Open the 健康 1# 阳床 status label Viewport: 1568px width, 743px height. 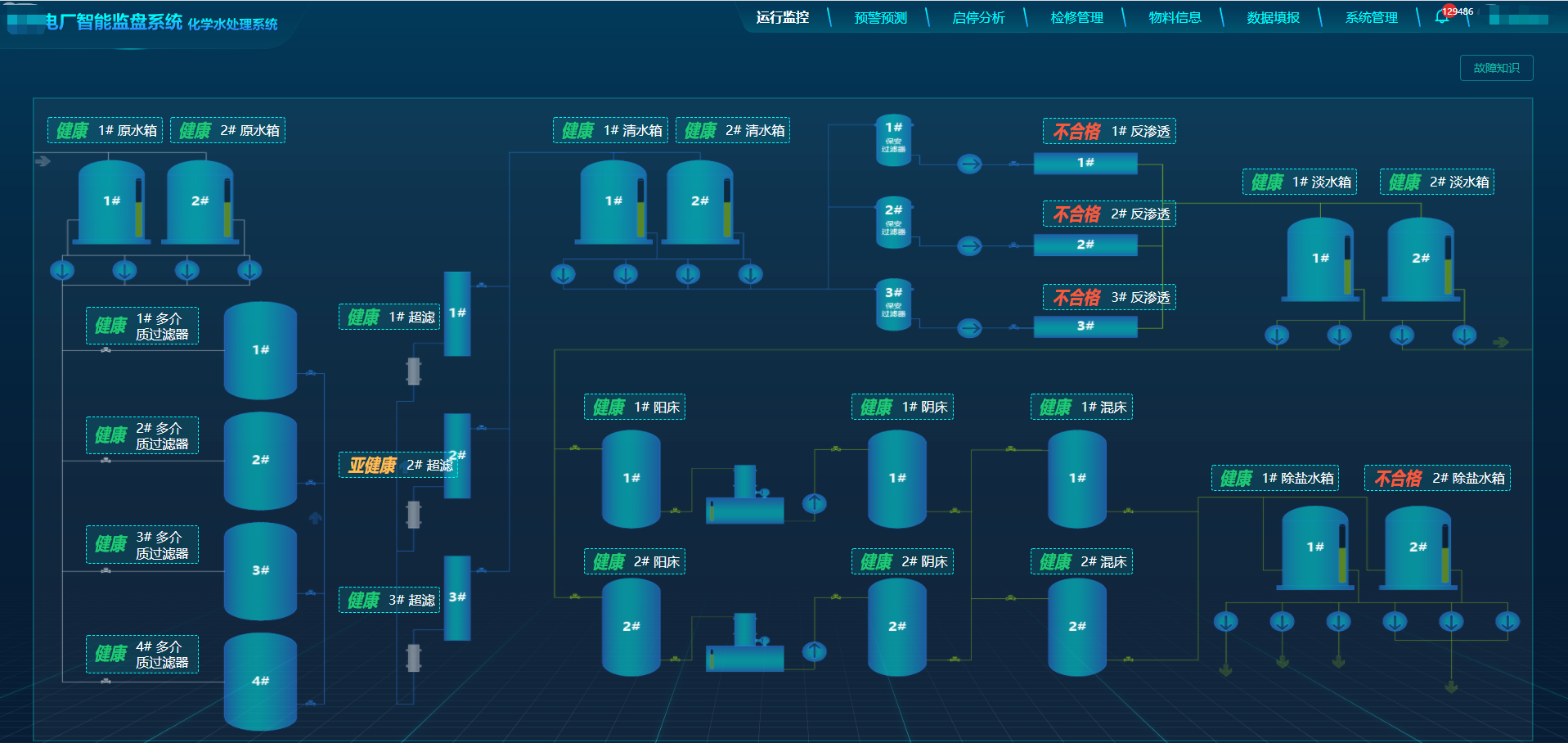pyautogui.click(x=635, y=407)
